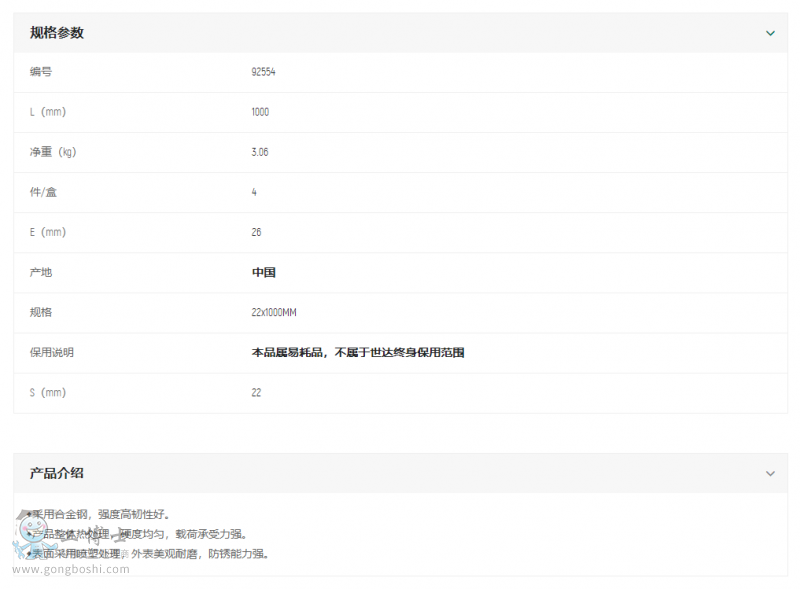Select the net weight value 3.06
Screen dimensions: 800x589
tap(260, 152)
